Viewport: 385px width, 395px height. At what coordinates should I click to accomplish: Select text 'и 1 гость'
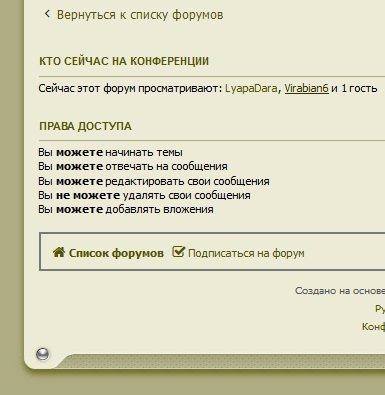pyautogui.click(x=354, y=89)
